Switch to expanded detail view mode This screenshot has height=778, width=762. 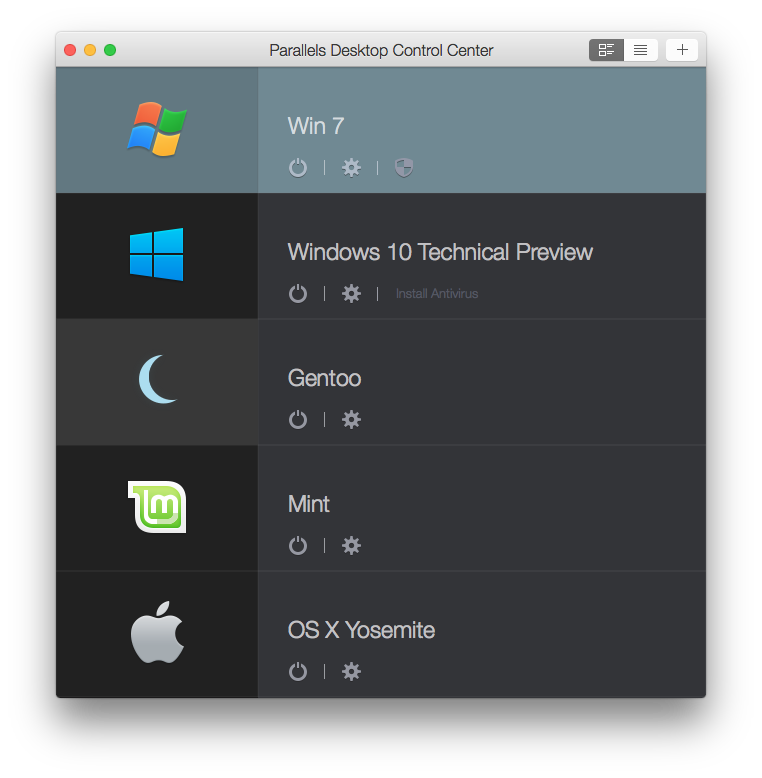click(x=606, y=50)
